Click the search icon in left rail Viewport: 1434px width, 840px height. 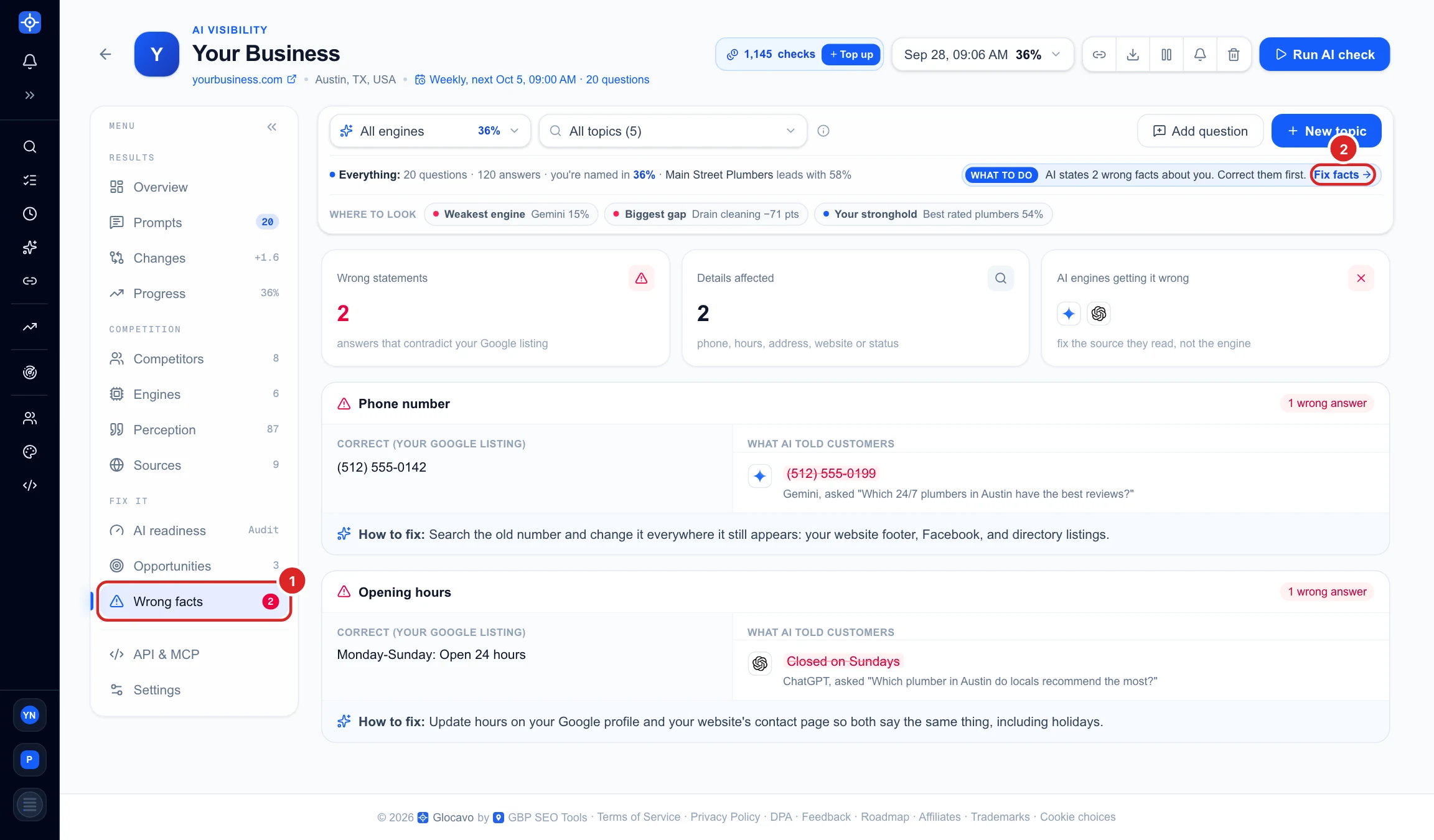[x=30, y=147]
